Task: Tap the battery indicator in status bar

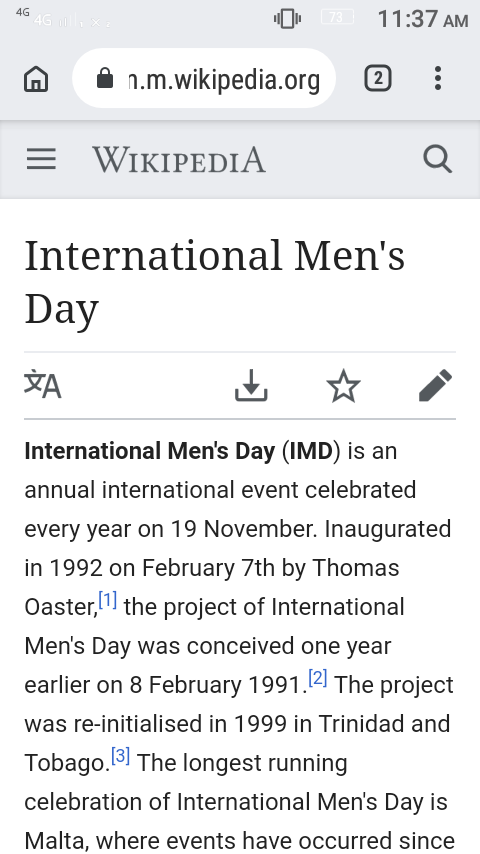Action: click(x=337, y=18)
